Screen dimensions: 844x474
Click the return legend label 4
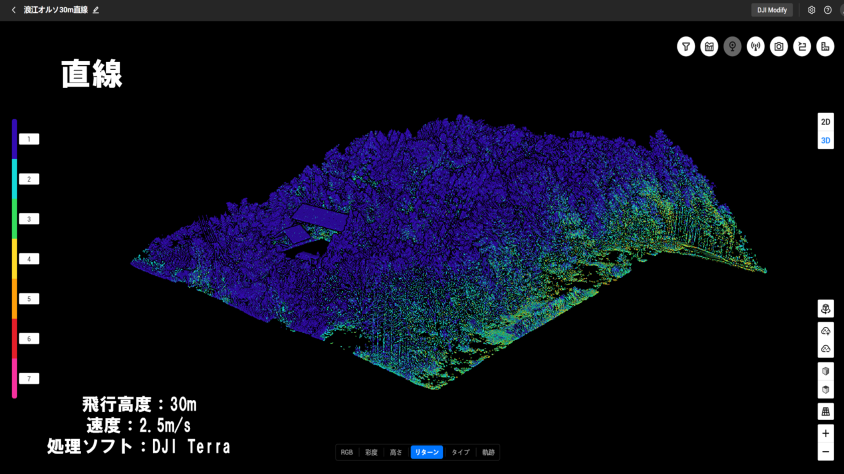click(29, 259)
